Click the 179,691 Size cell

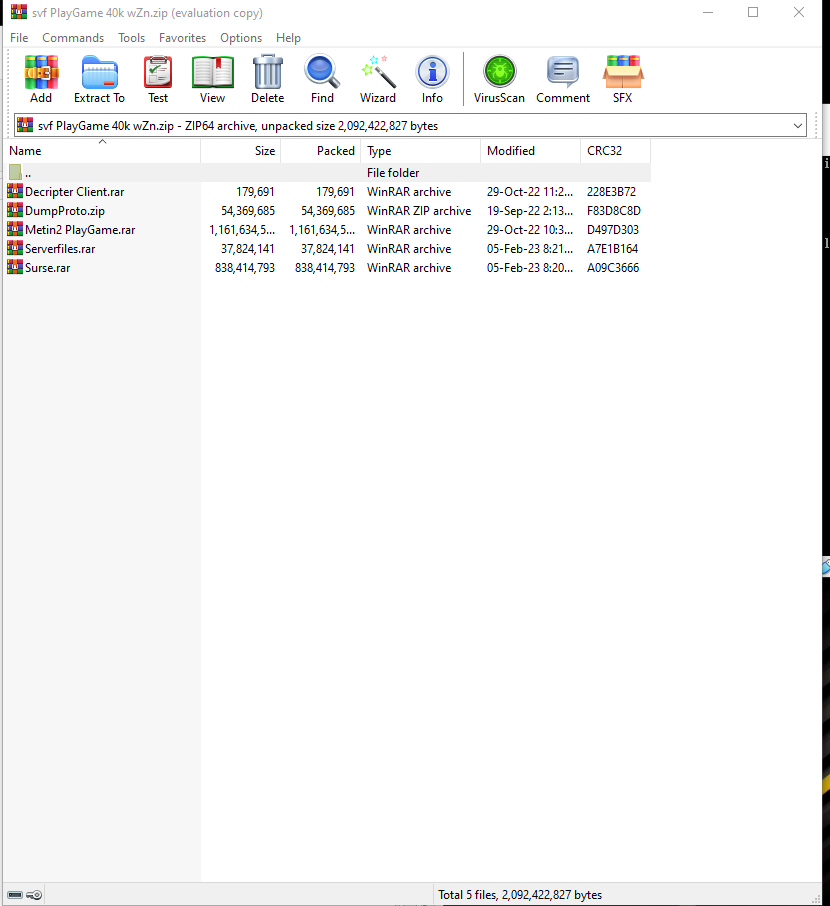255,191
